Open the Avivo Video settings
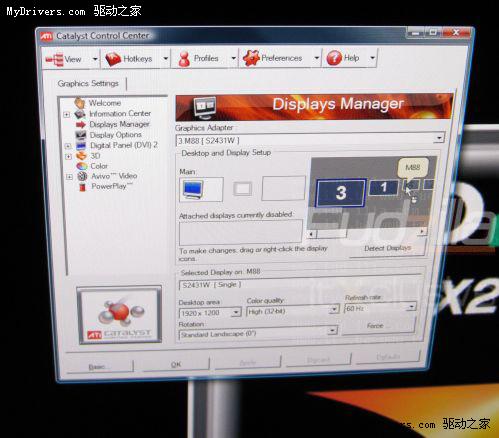This screenshot has height=438, width=499. [x=114, y=176]
